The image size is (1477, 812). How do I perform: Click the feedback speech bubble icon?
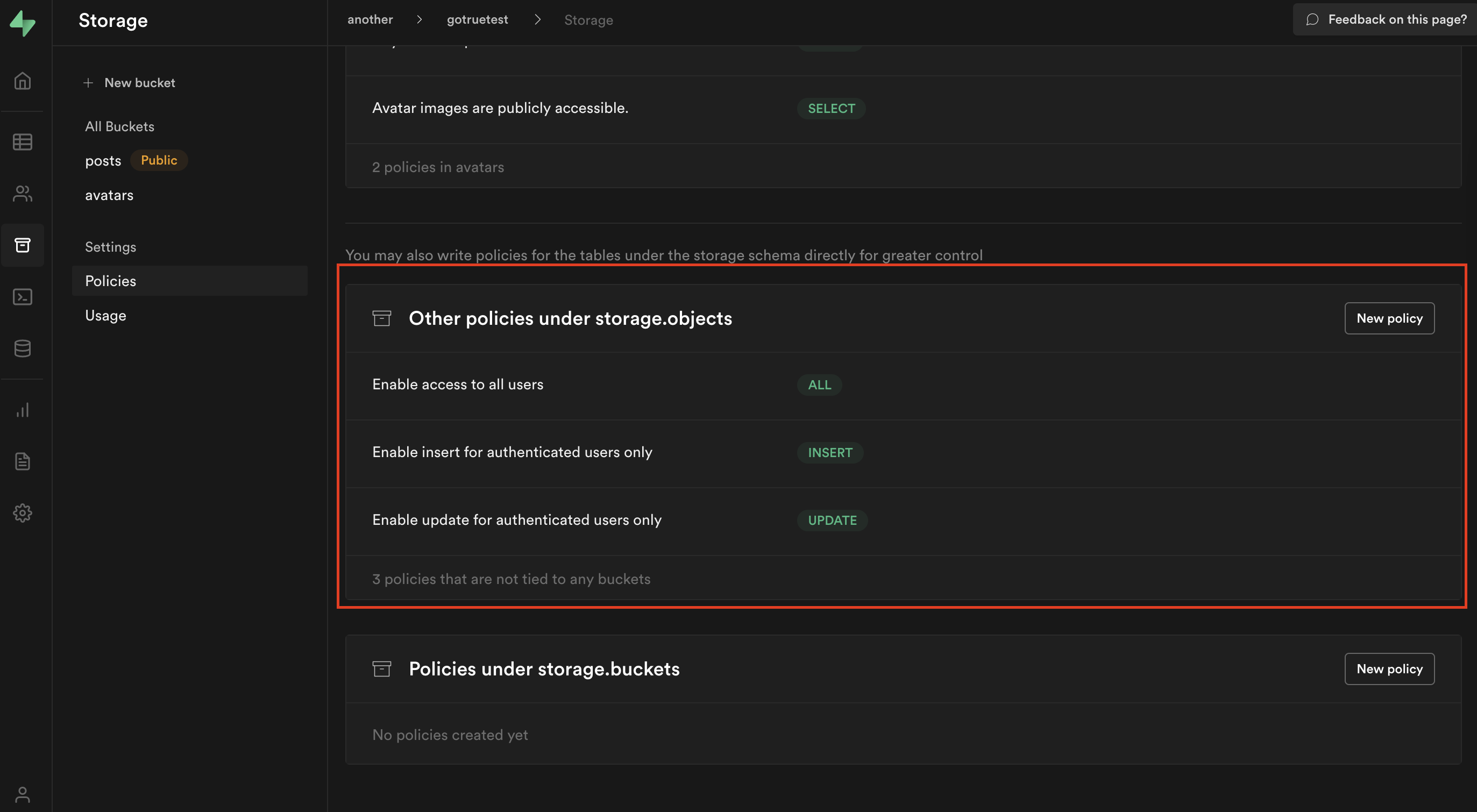[1312, 19]
